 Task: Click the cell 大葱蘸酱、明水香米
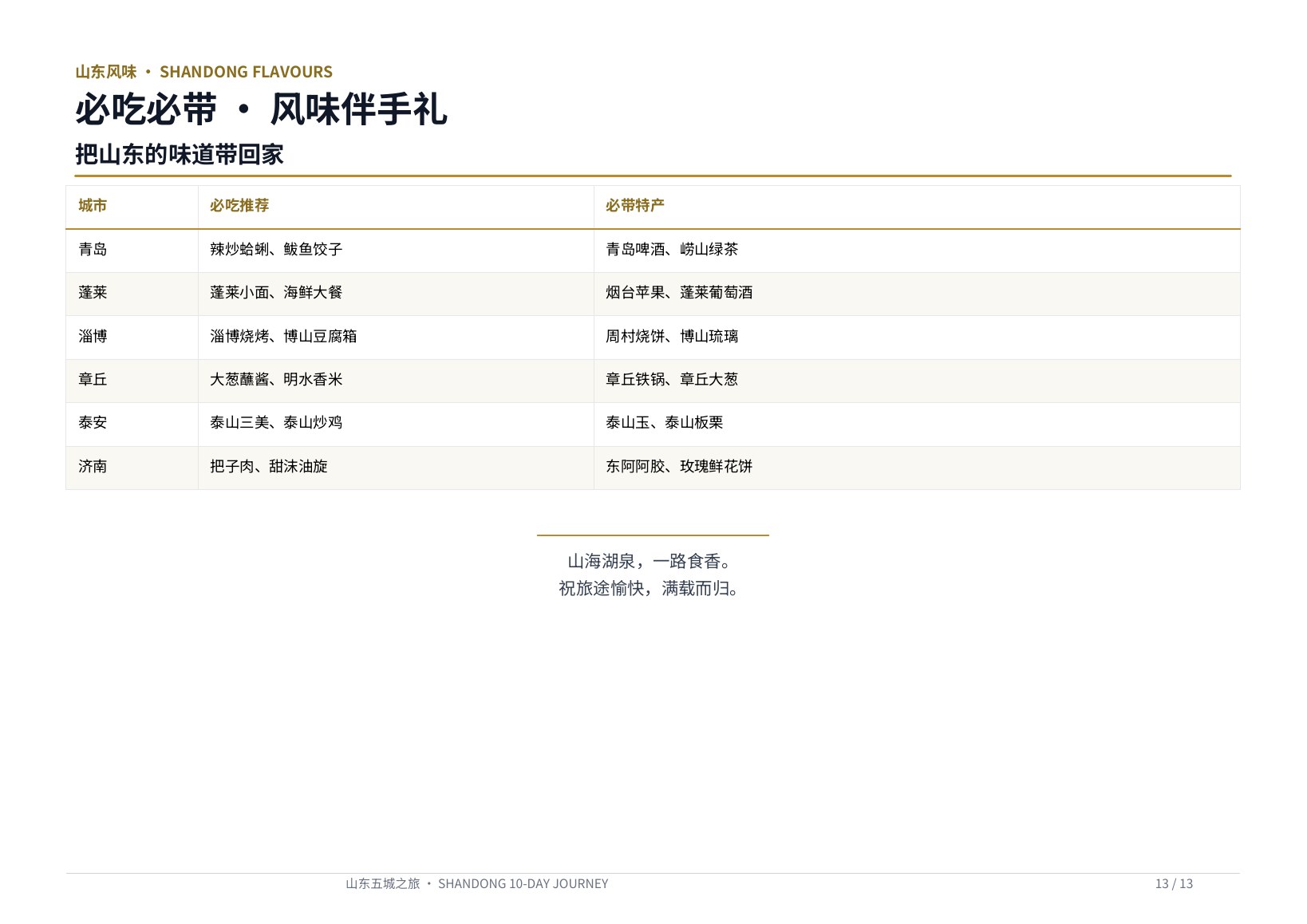pos(396,380)
